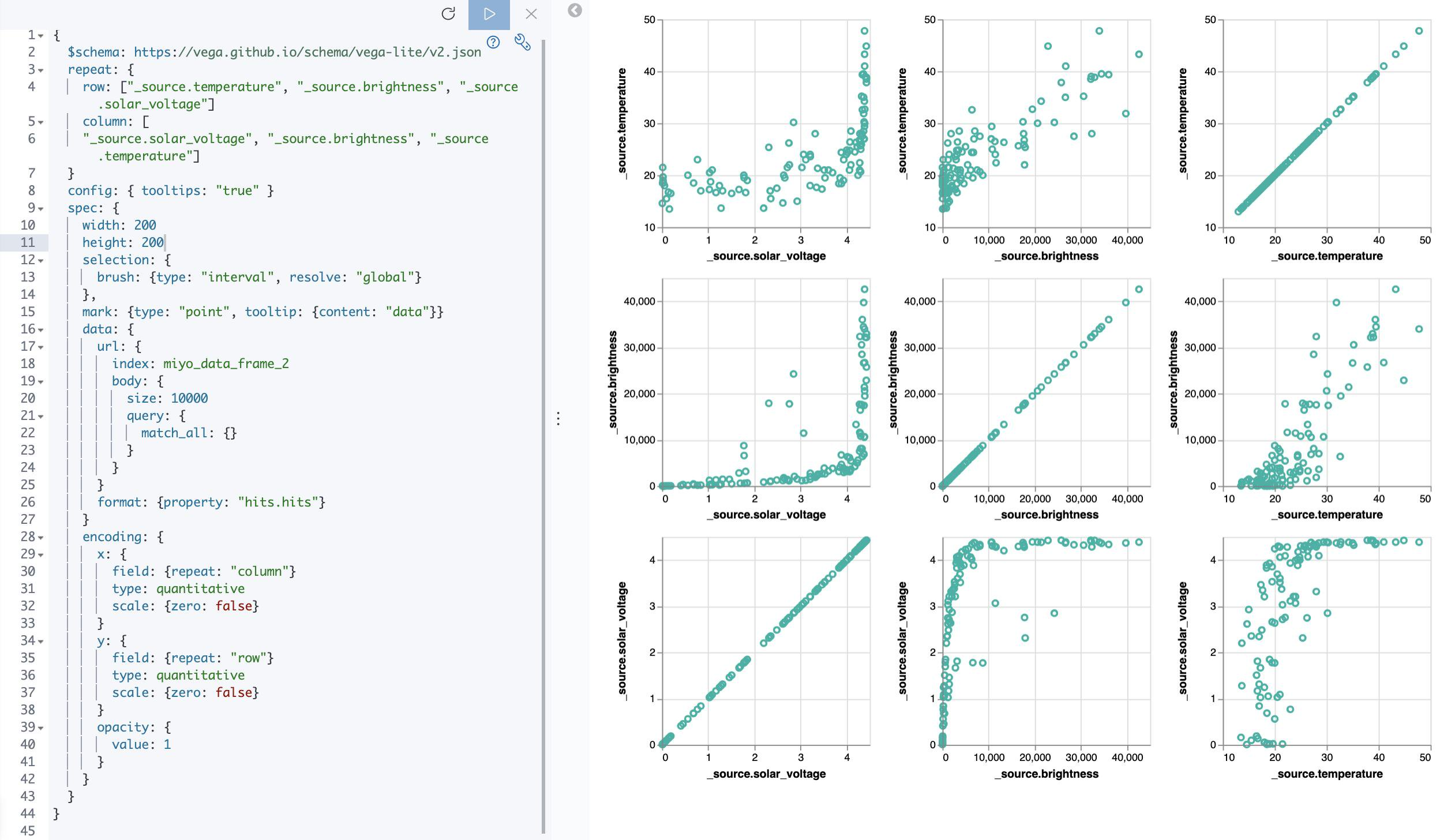Collapse the editor panel with the arrow icon
1440x840 pixels.
pyautogui.click(x=575, y=10)
